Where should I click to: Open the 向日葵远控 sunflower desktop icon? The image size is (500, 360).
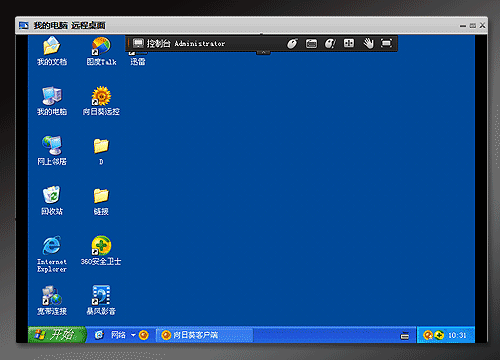101,101
